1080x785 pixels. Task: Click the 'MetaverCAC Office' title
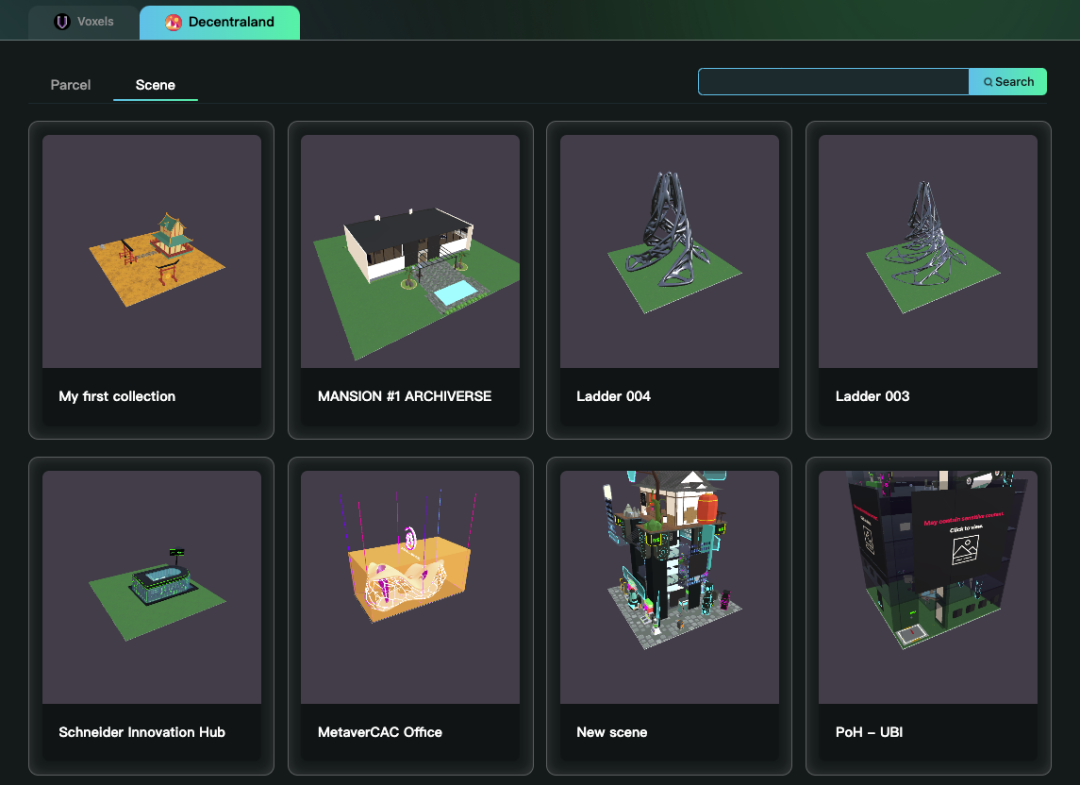point(380,732)
